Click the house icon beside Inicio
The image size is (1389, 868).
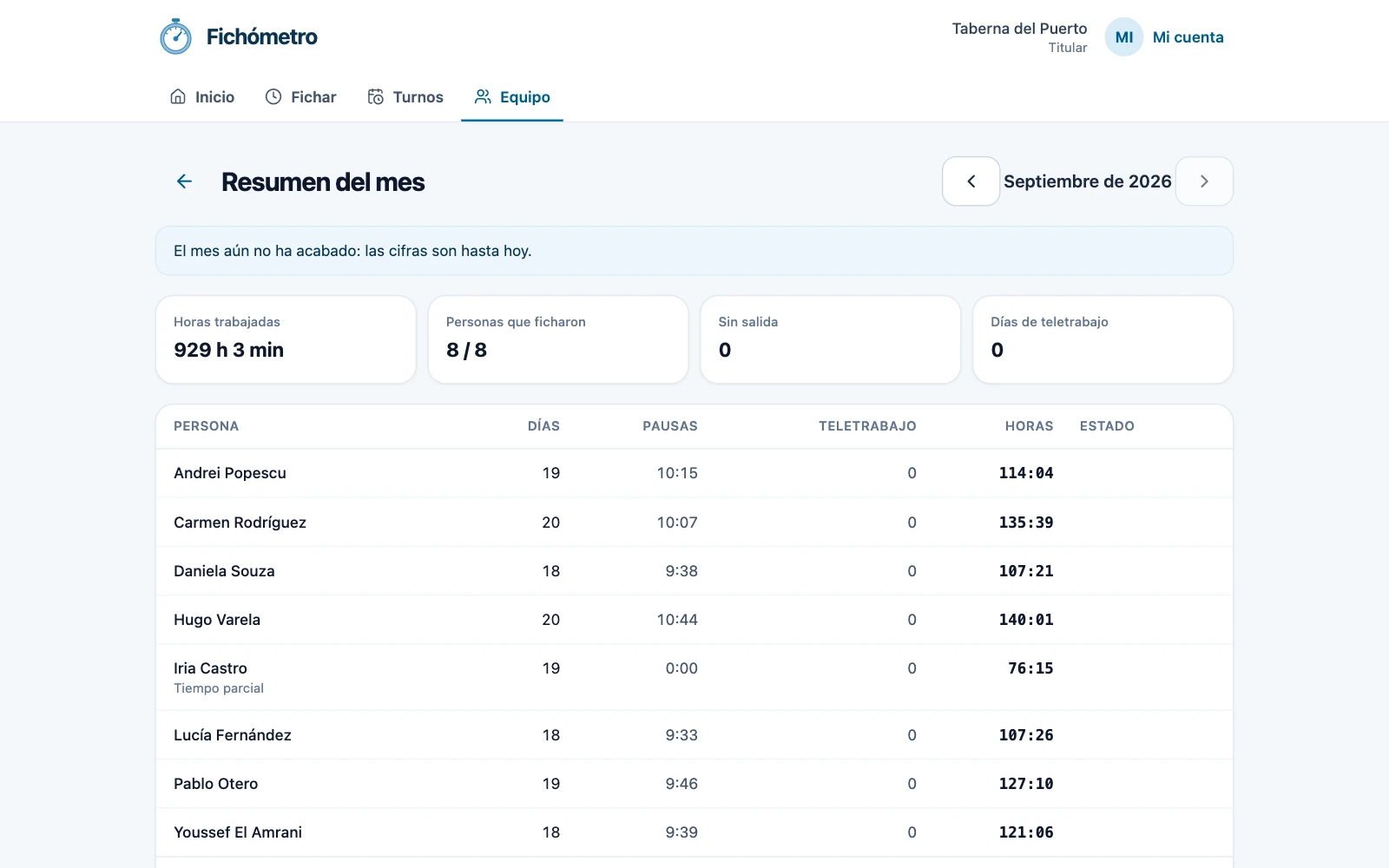point(178,96)
